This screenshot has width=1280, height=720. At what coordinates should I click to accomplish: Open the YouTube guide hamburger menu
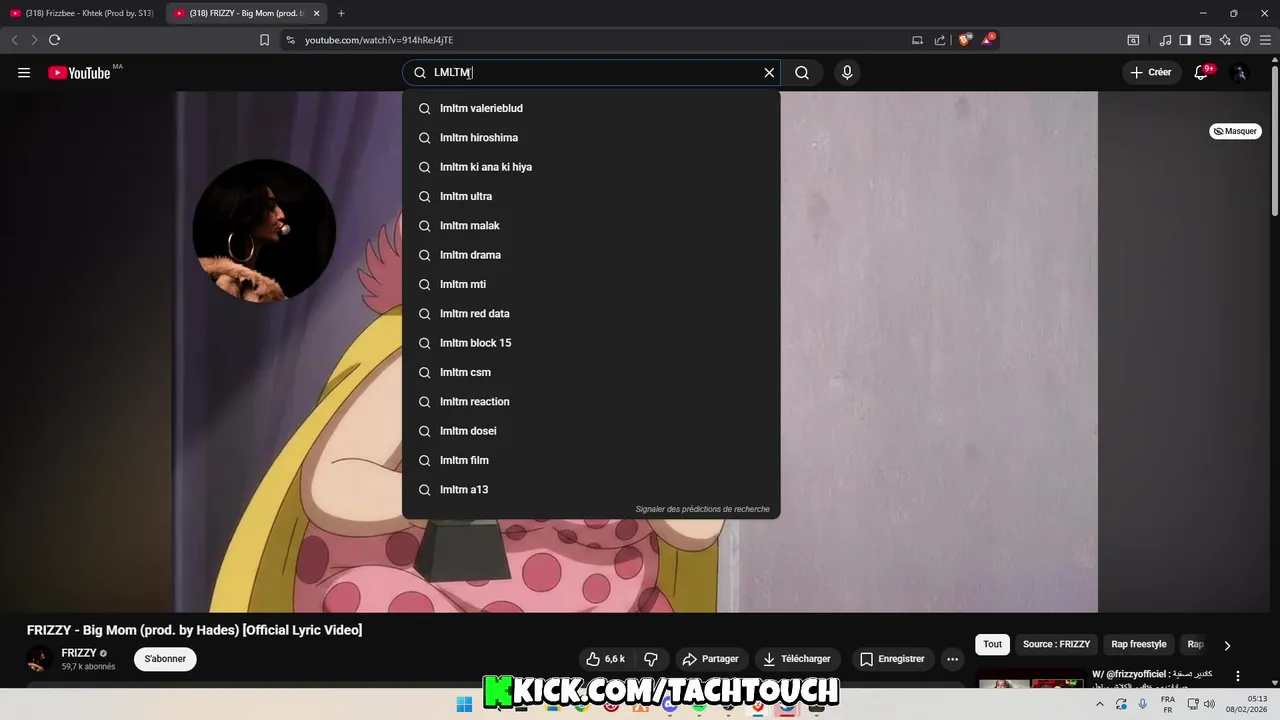(24, 73)
